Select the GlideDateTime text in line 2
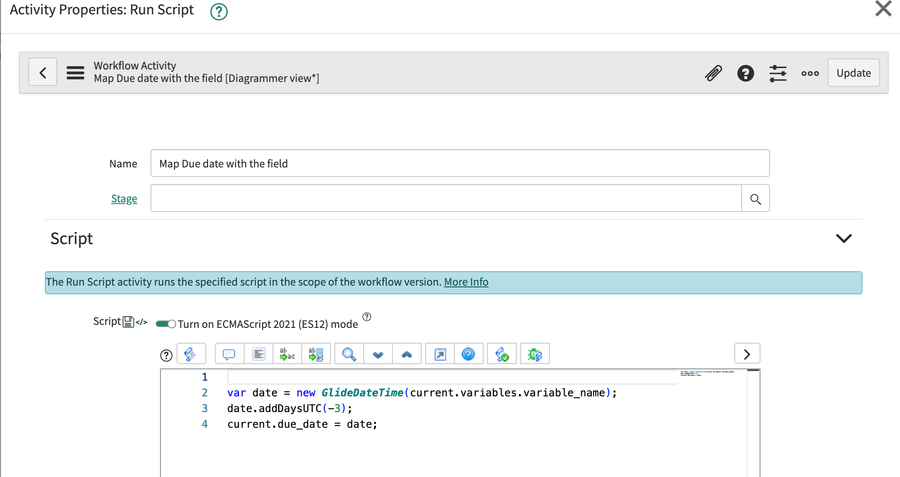The height and width of the screenshot is (477, 900). pyautogui.click(x=362, y=393)
